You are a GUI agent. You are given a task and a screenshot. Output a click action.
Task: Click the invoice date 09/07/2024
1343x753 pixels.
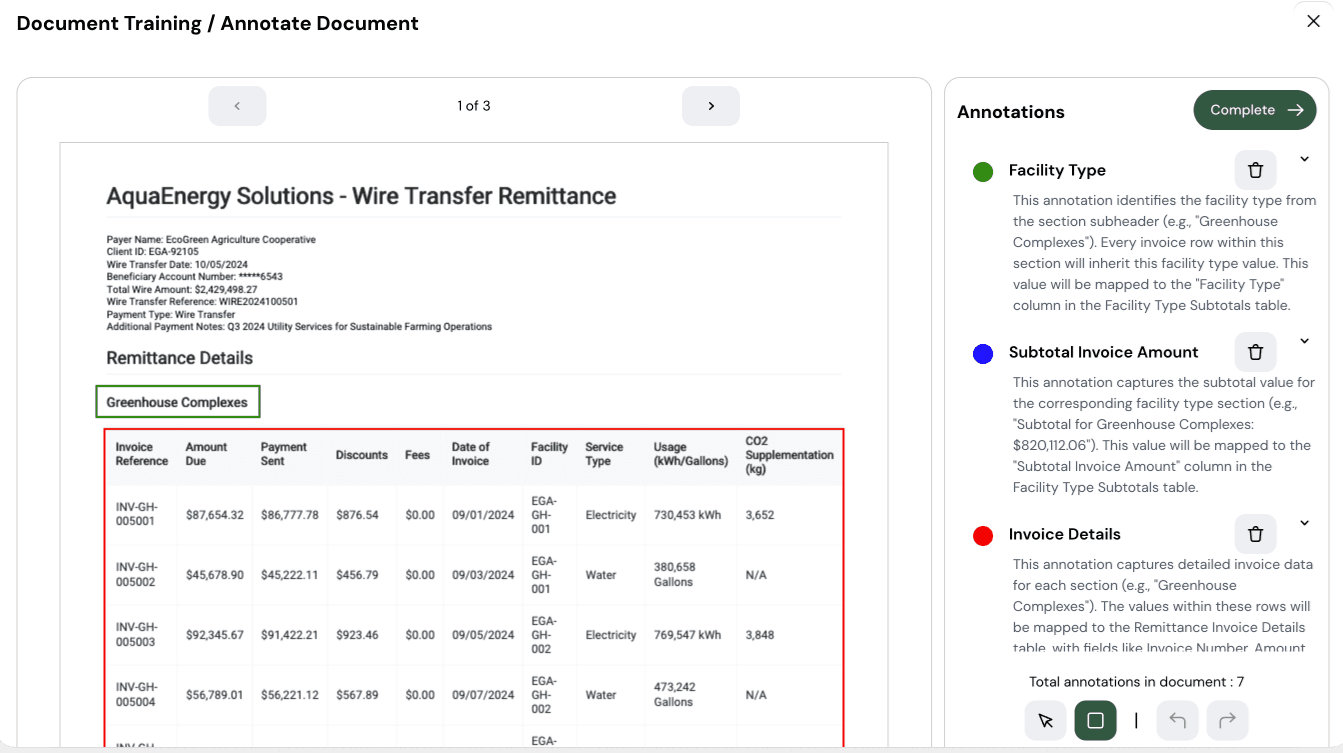[482, 695]
